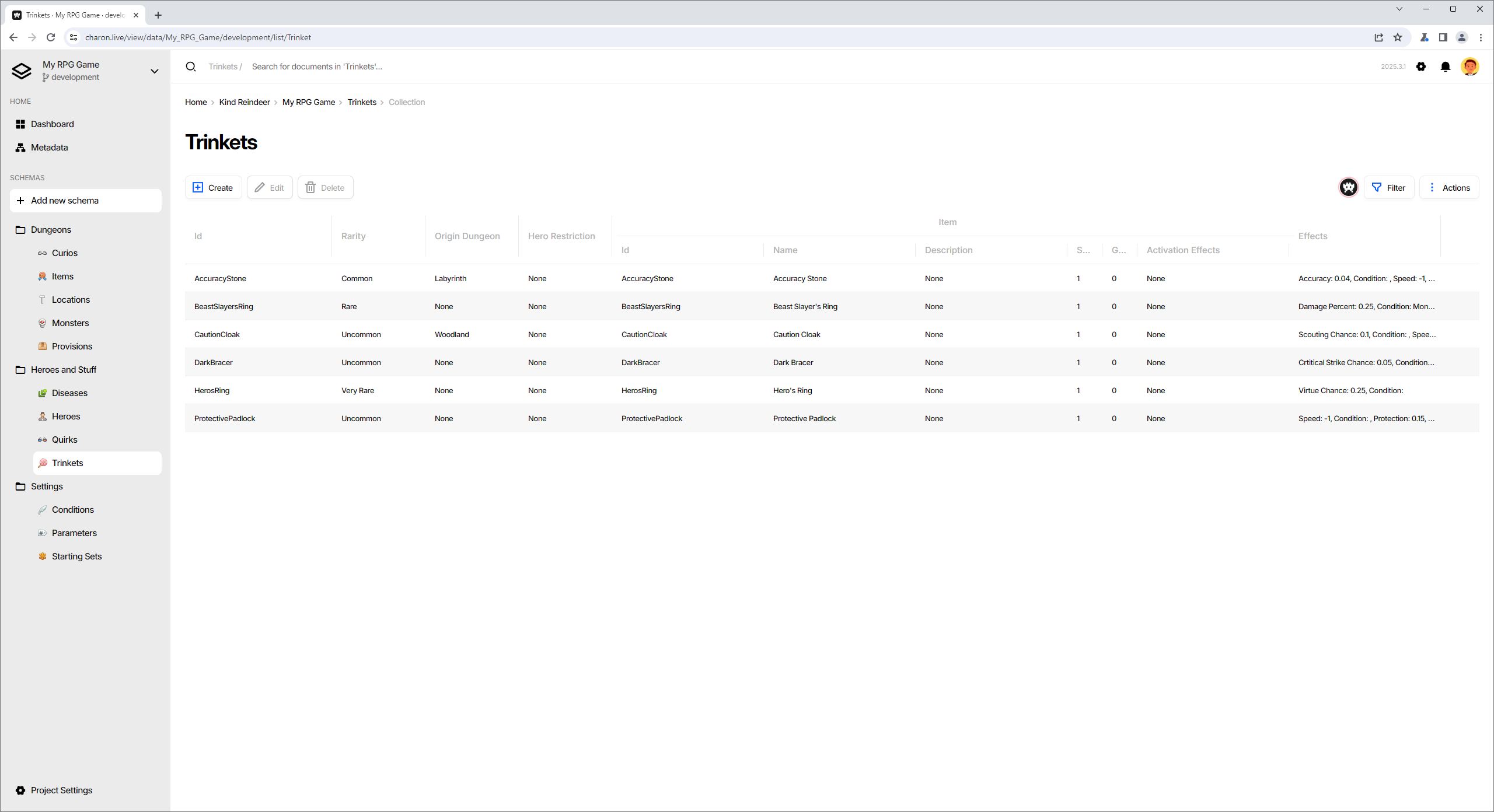Bookmark this page with star icon

[1398, 37]
